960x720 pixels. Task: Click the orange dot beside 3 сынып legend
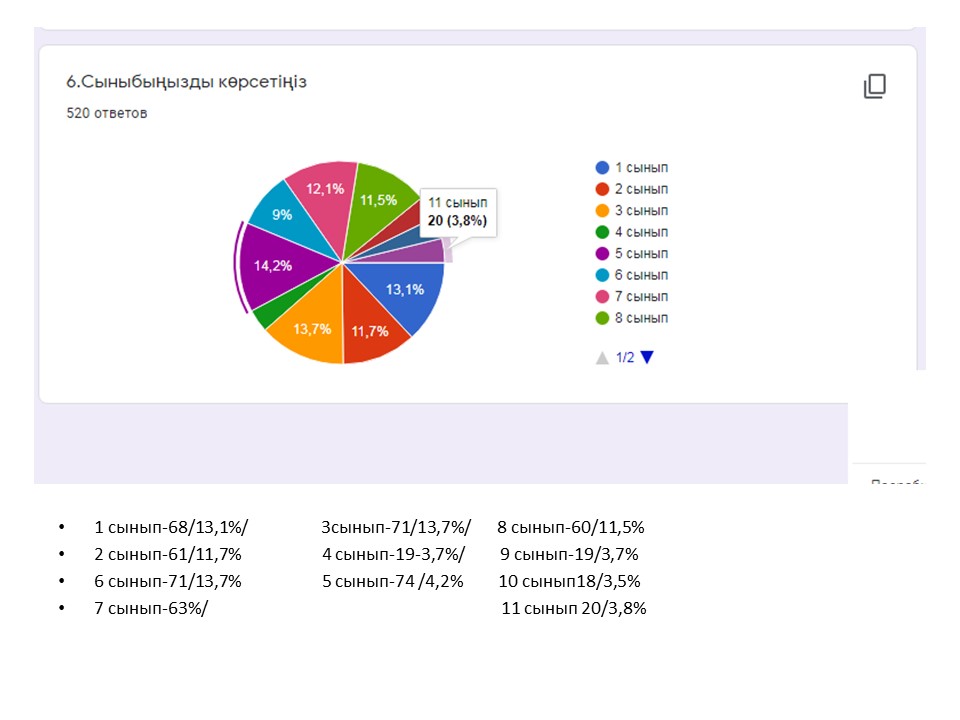click(602, 211)
